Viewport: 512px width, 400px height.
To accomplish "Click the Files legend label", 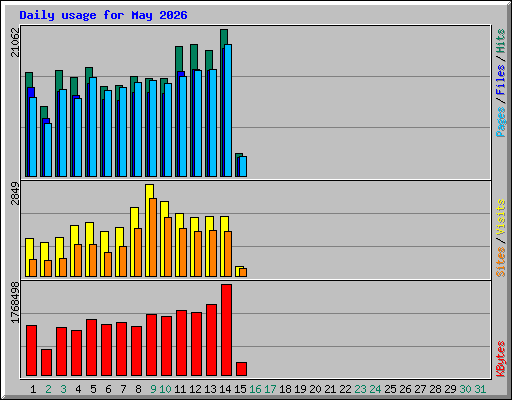I will coord(501,80).
